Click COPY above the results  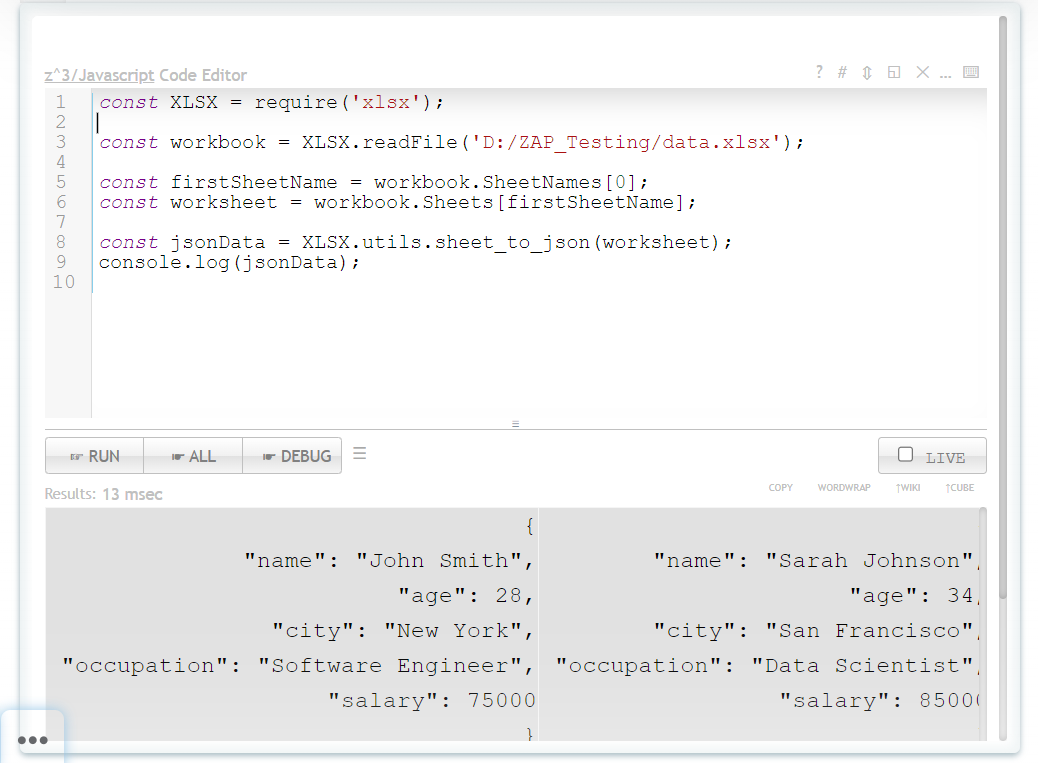(780, 488)
